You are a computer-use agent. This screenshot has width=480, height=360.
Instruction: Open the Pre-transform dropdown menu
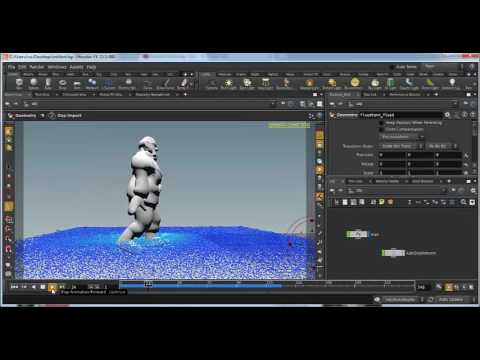click(402, 137)
